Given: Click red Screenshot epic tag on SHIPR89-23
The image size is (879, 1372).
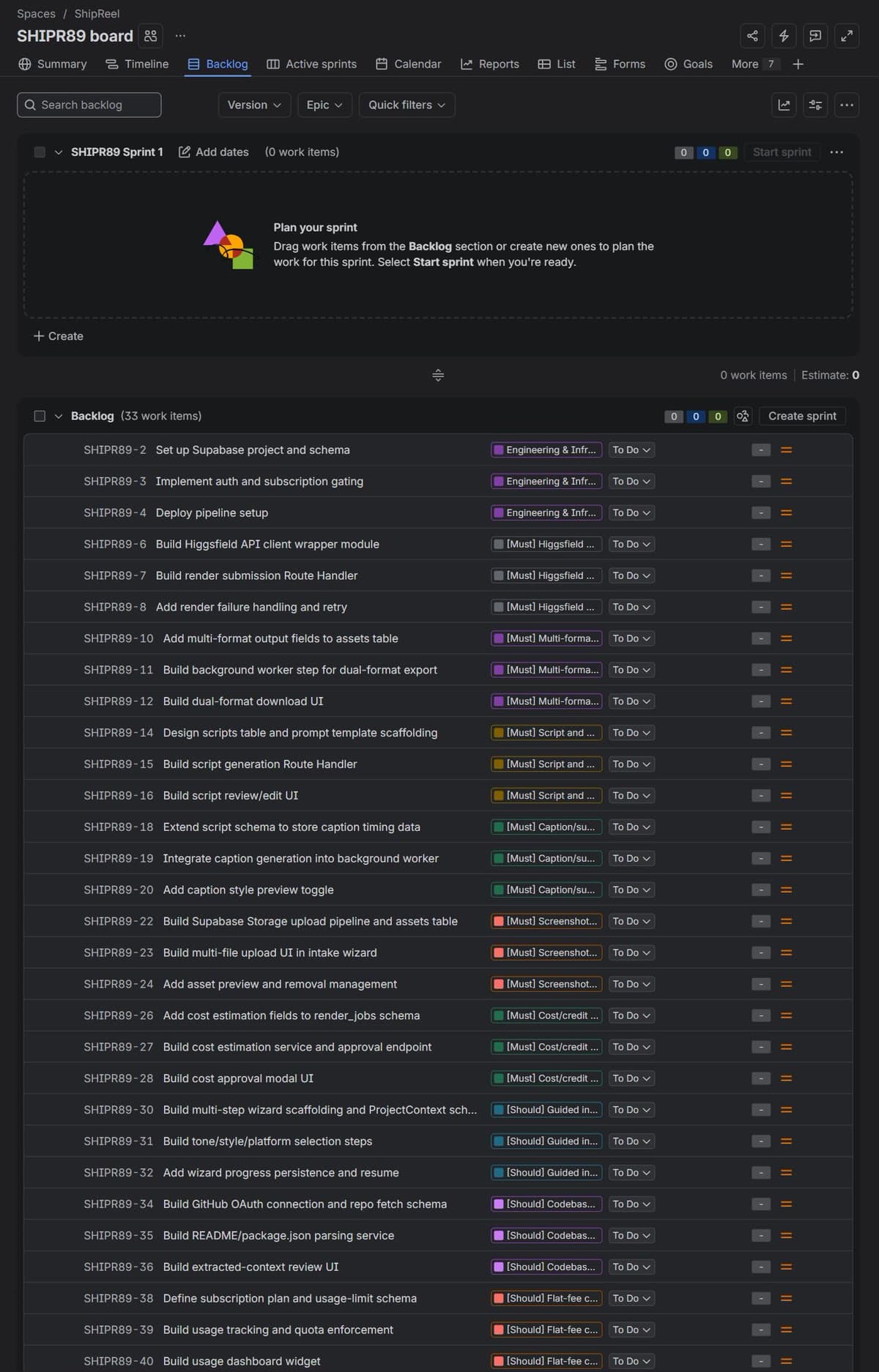Looking at the screenshot, I should tap(546, 953).
